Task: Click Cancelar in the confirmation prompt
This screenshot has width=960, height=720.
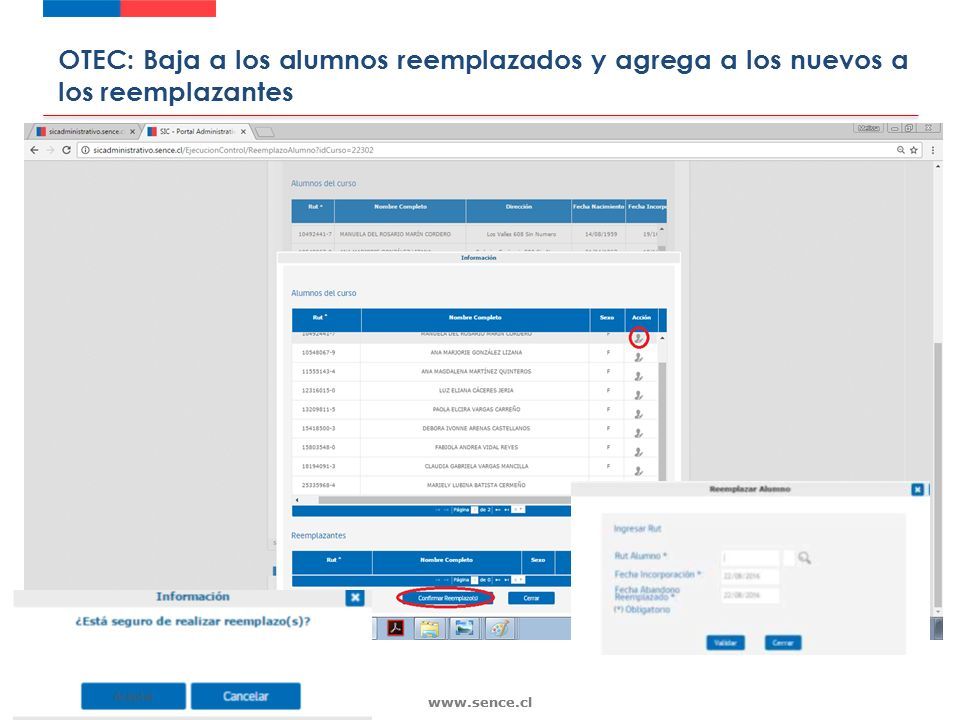Action: [246, 696]
